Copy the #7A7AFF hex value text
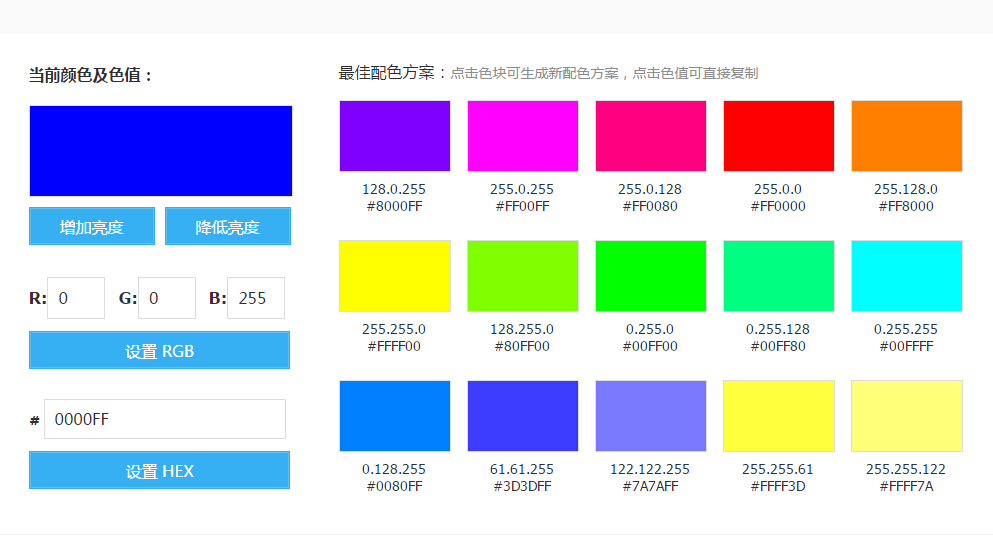The image size is (993, 547). tap(650, 487)
